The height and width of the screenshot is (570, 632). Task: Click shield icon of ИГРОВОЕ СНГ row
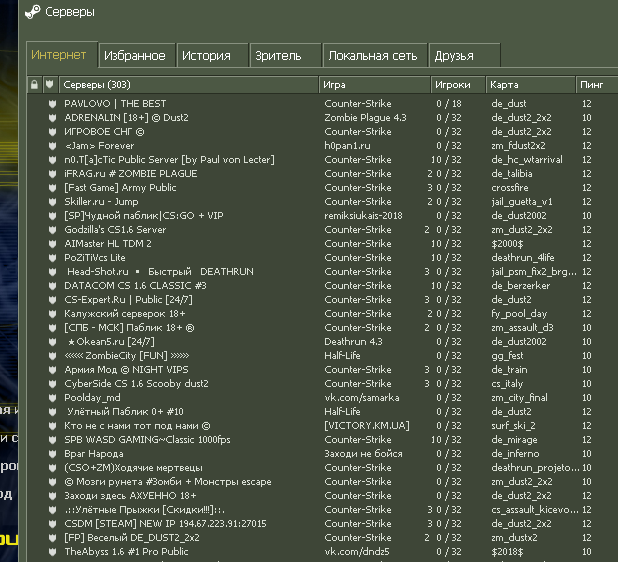pyautogui.click(x=52, y=132)
